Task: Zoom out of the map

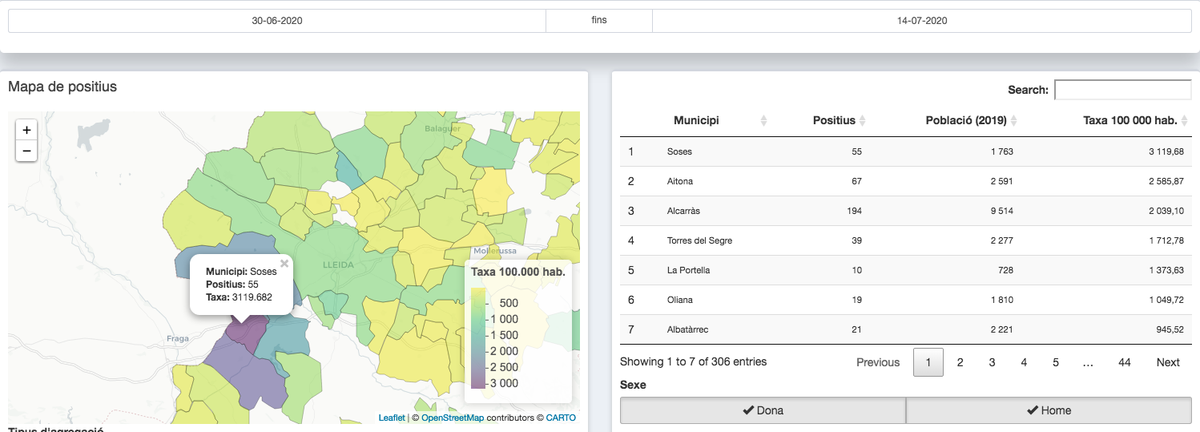Action: tap(26, 152)
